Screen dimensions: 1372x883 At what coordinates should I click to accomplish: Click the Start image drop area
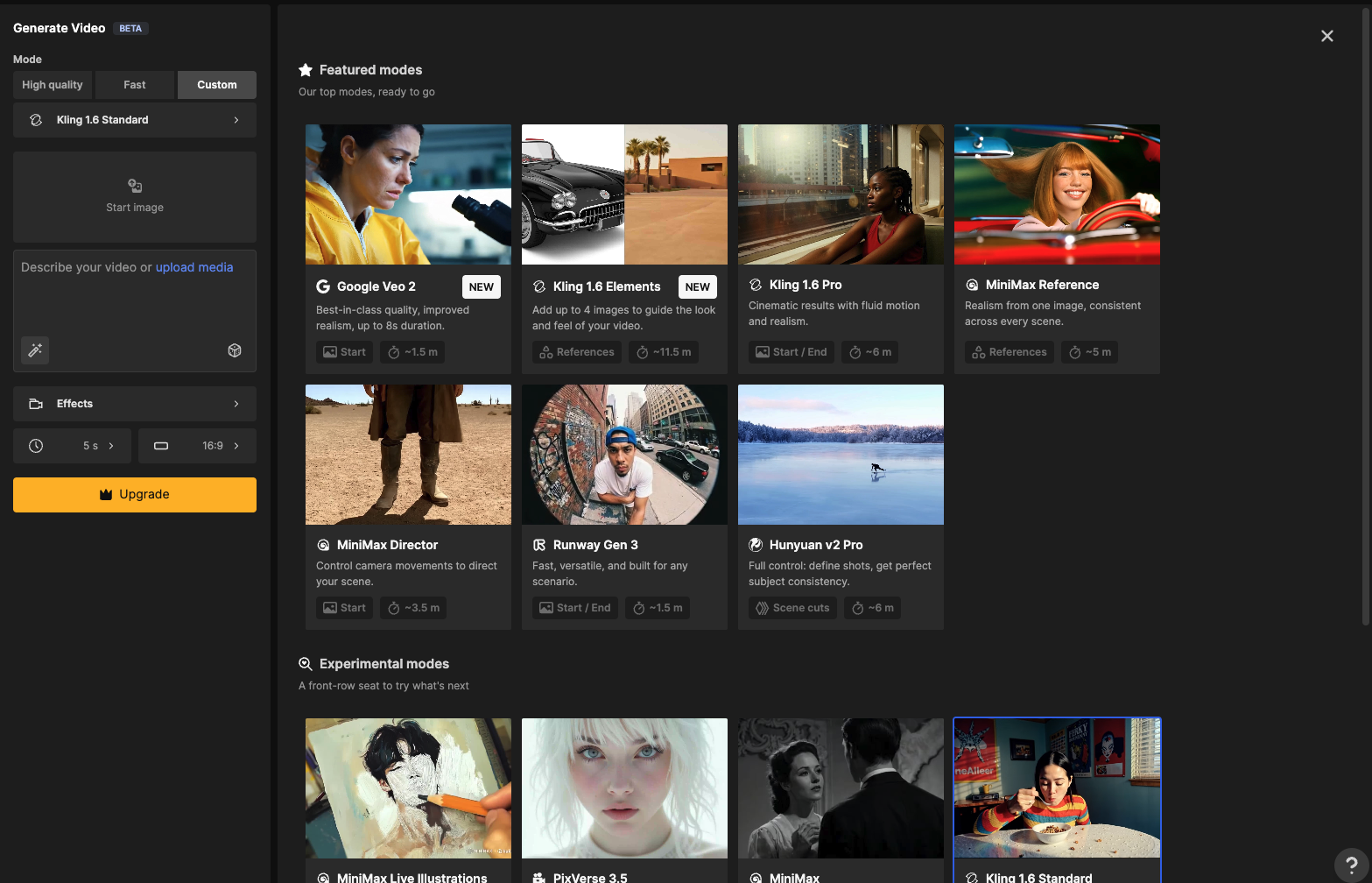coord(135,197)
